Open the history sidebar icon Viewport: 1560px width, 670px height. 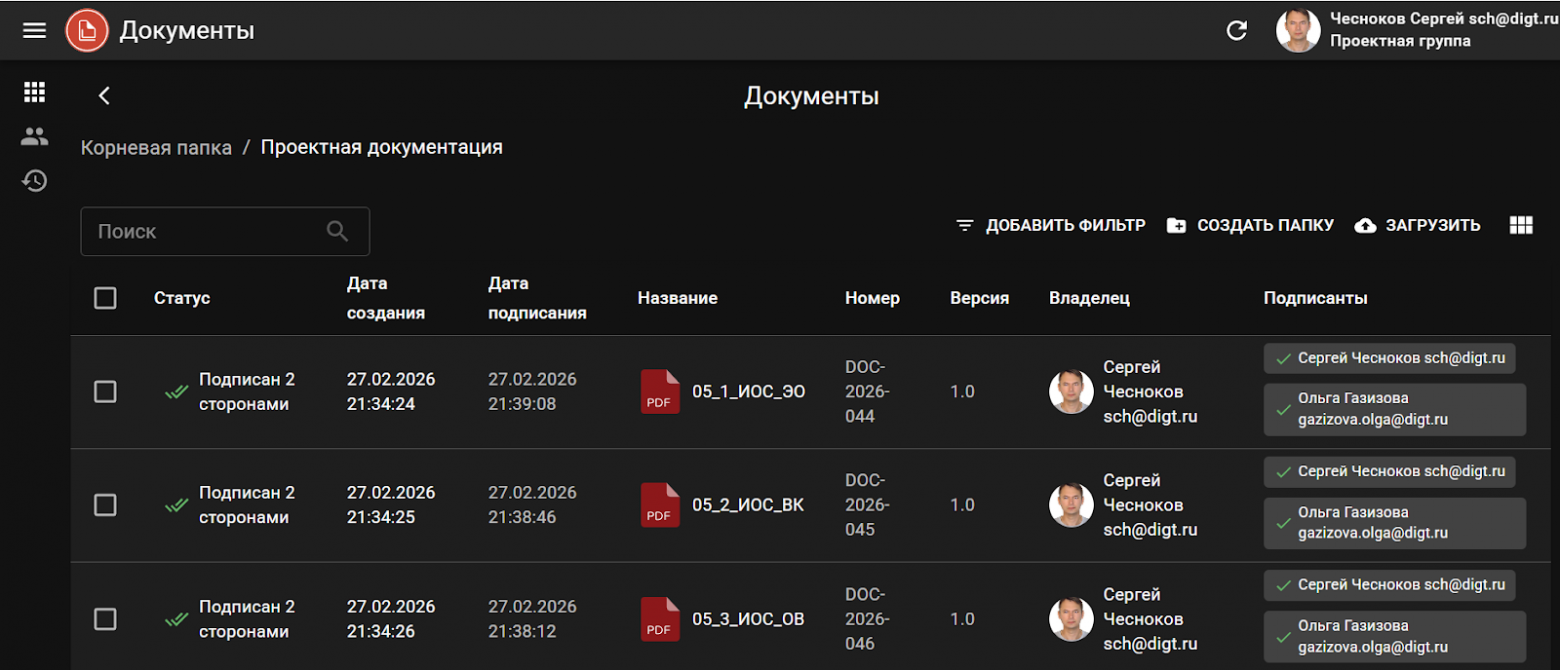(35, 181)
